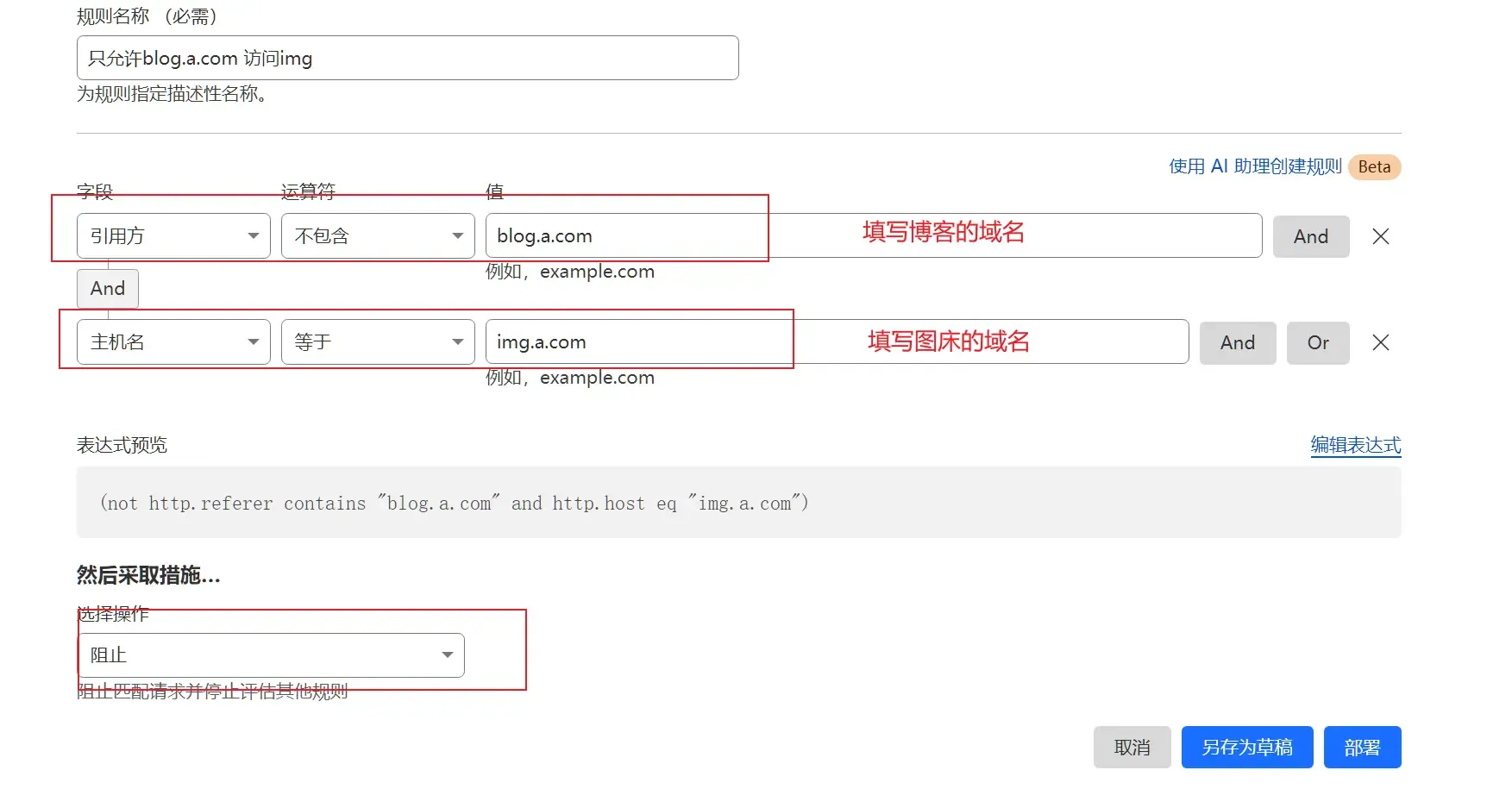Click 部署 to deploy the rule
This screenshot has height=789, width=1512.
pyautogui.click(x=1362, y=747)
